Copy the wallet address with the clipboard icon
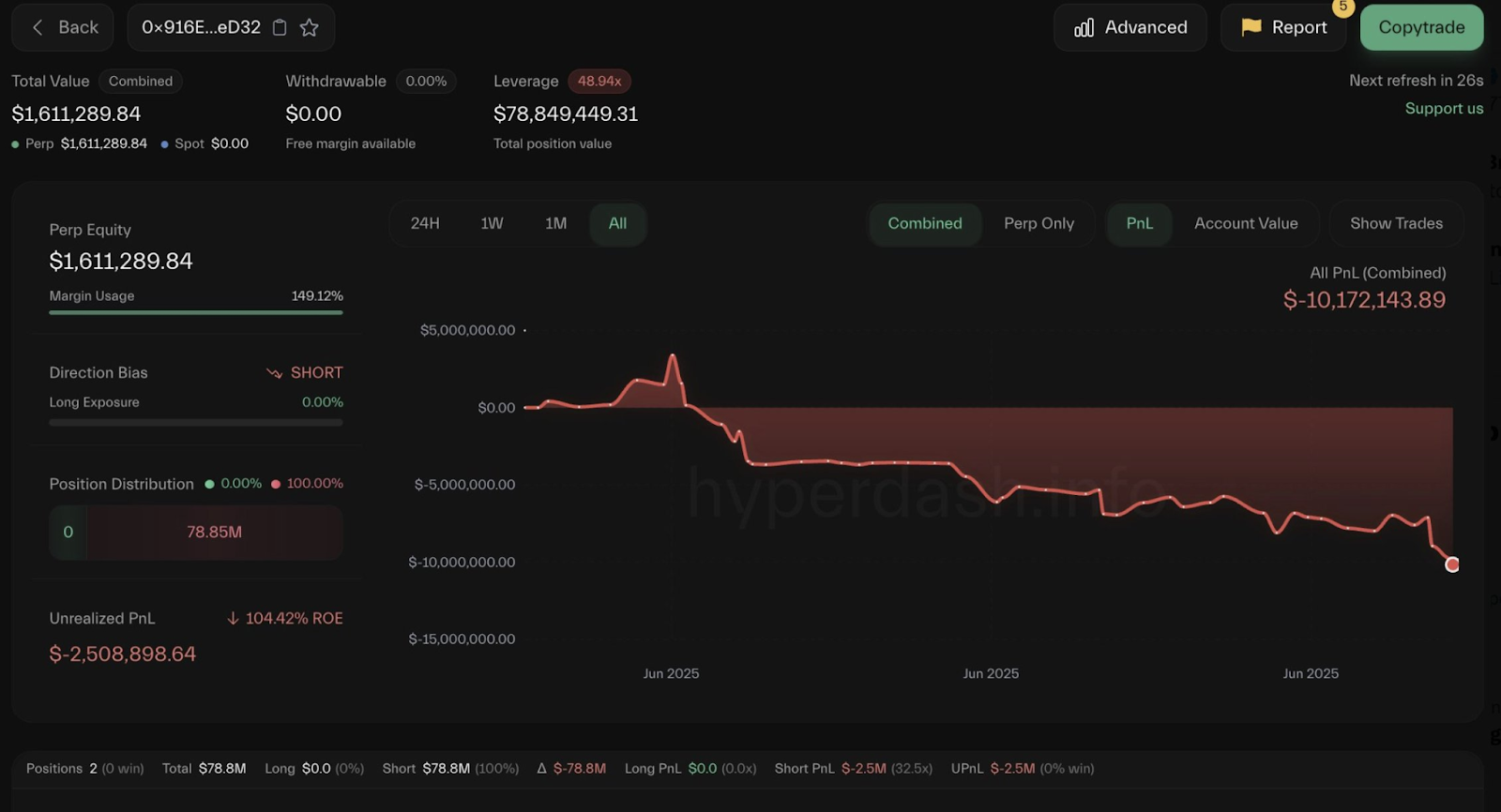Image resolution: width=1501 pixels, height=812 pixels. coord(280,27)
